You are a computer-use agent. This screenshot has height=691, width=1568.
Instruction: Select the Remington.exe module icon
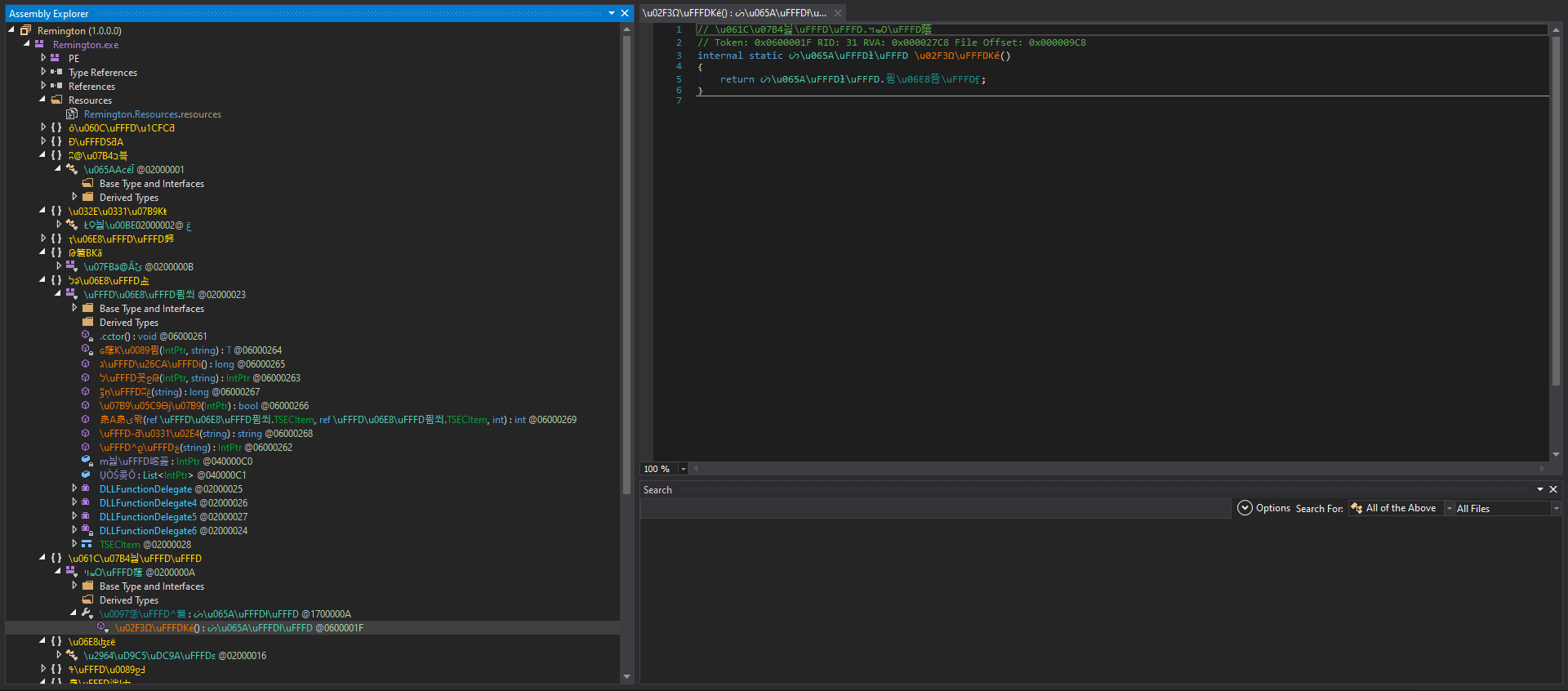pos(39,45)
